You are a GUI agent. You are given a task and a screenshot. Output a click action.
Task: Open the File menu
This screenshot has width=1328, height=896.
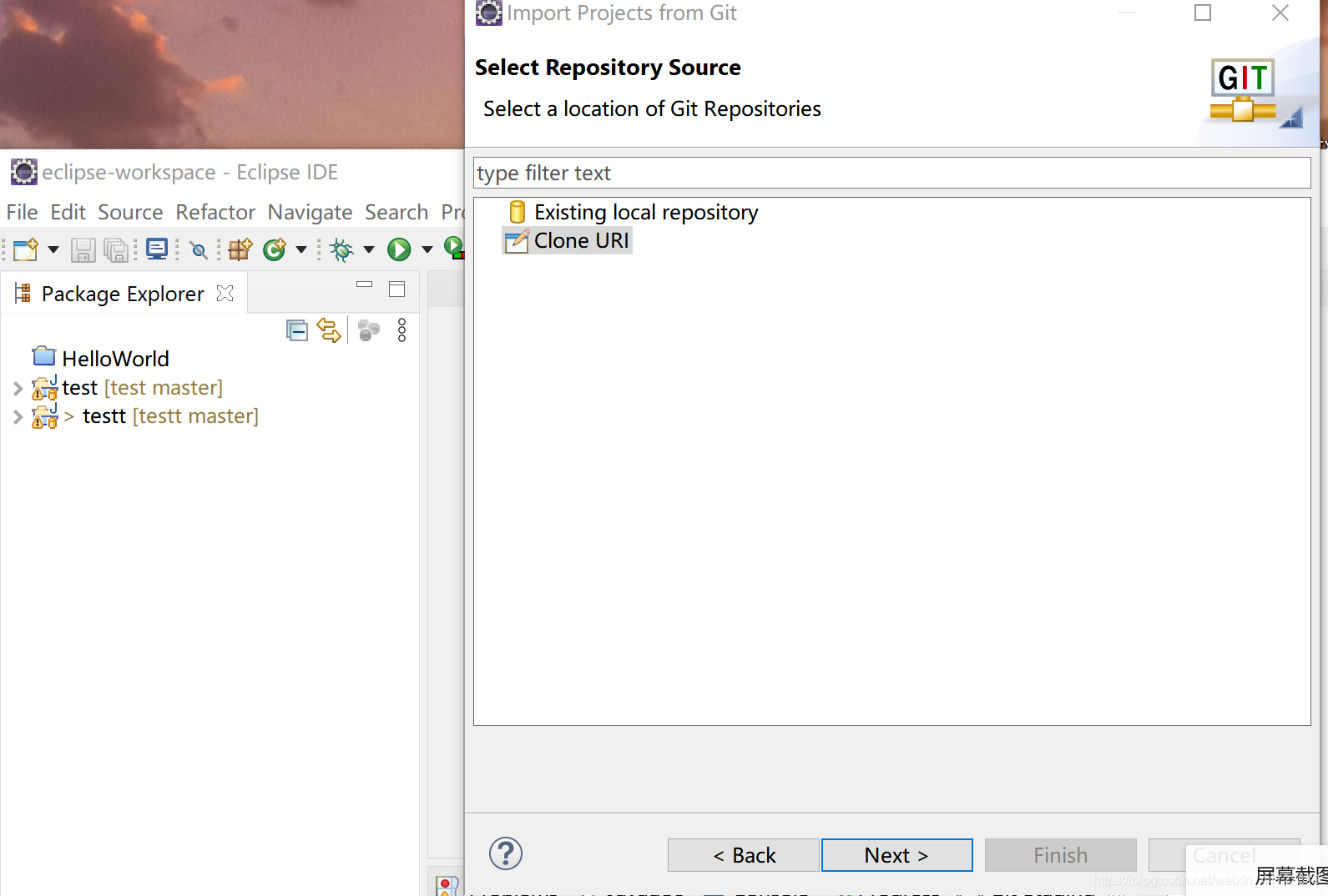22,212
